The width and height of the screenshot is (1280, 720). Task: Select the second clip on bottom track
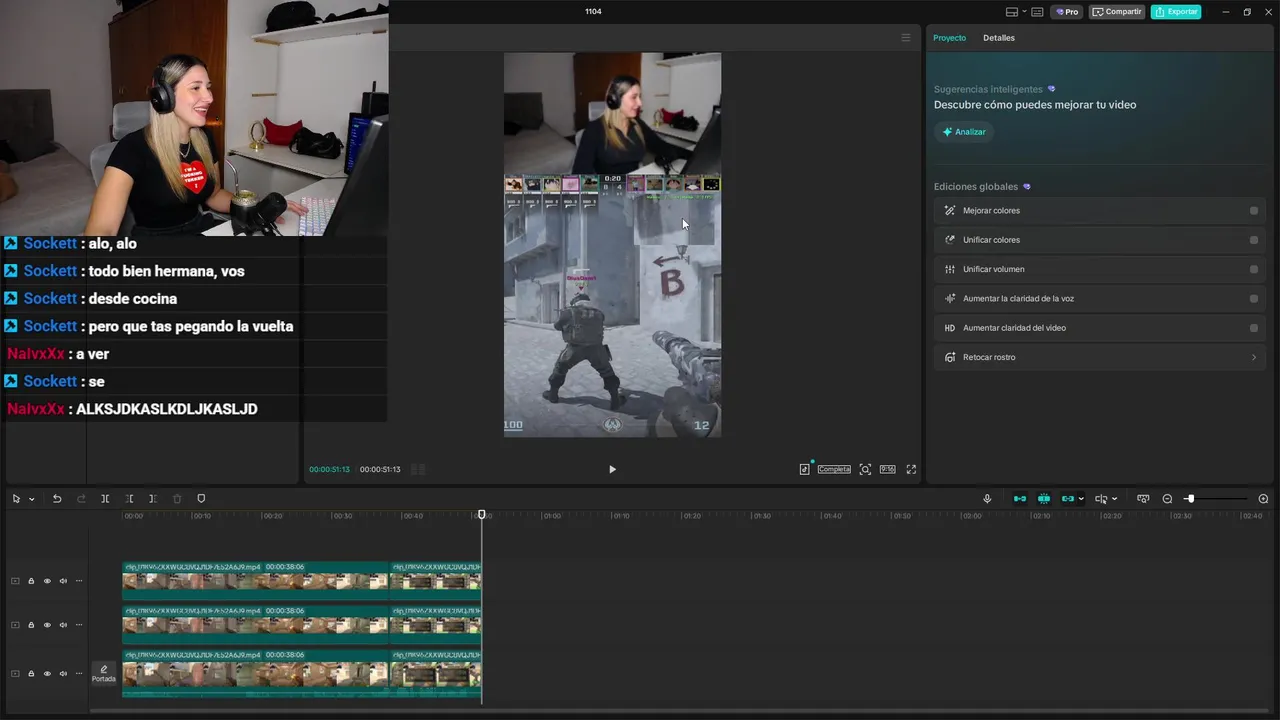[x=435, y=673]
